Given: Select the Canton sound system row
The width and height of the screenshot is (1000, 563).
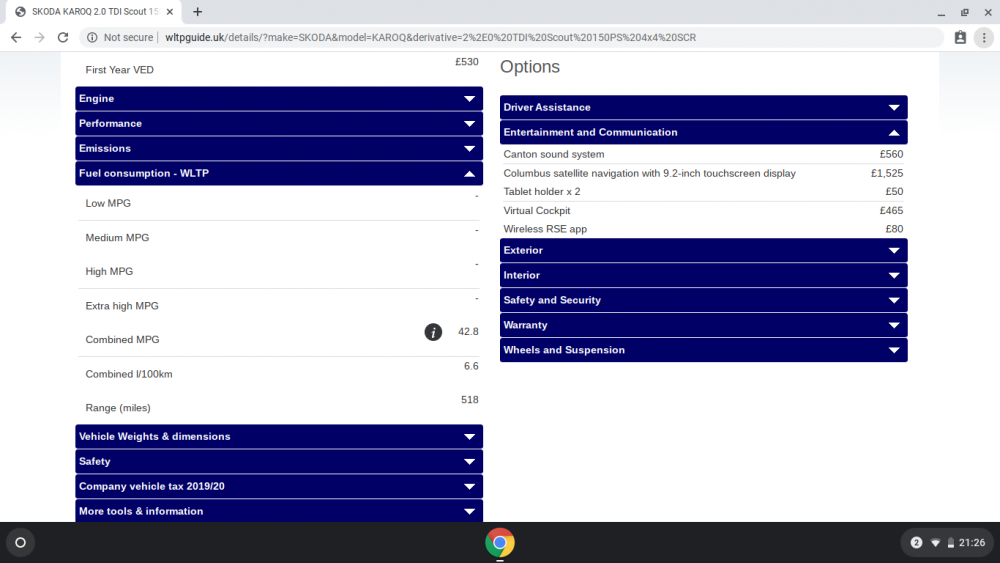Looking at the screenshot, I should coord(703,154).
